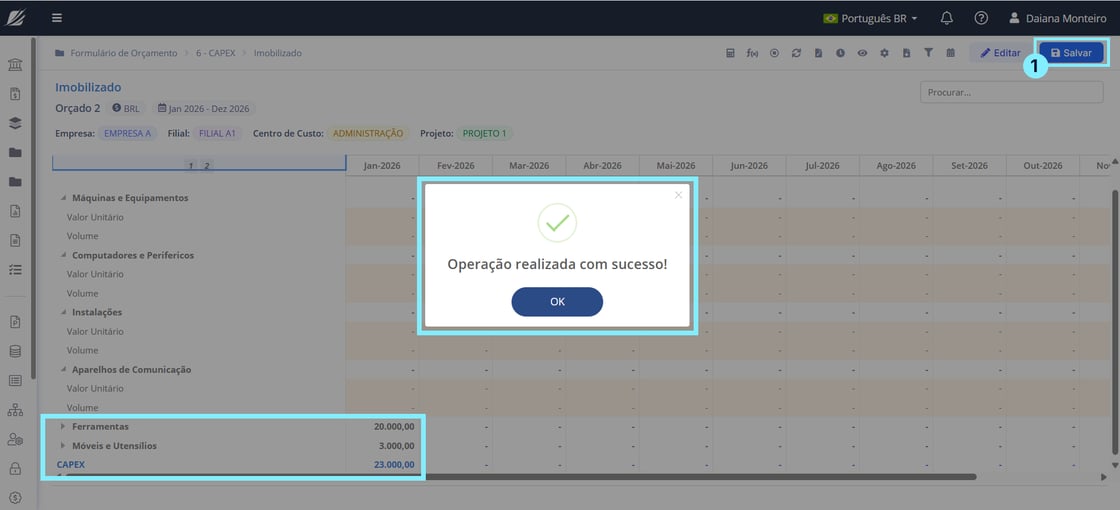Image resolution: width=1120 pixels, height=510 pixels.
Task: Click the Procurar search field
Action: pos(1011,92)
